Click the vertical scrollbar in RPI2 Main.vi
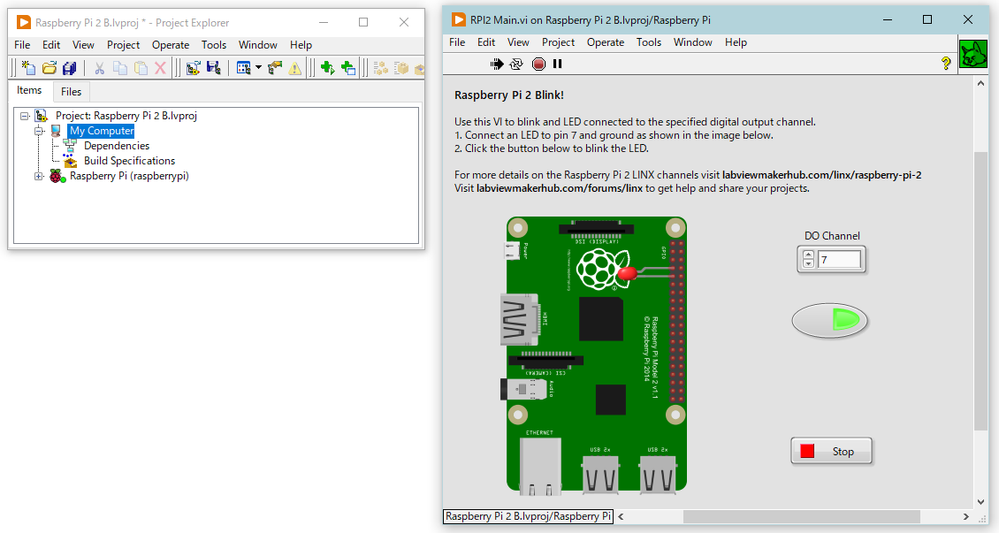999x533 pixels. point(981,292)
